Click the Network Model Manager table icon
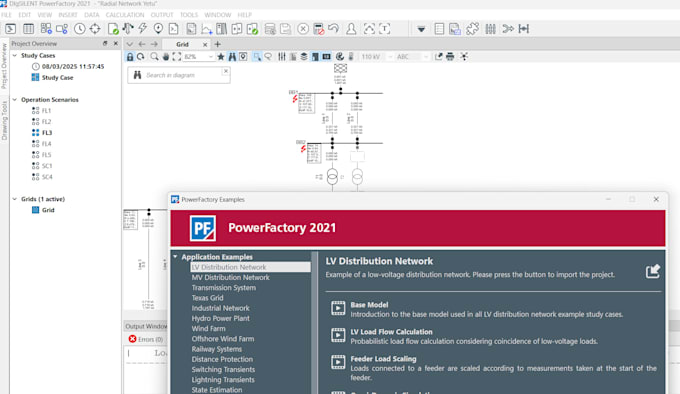Screen dimensions: 680x394 (x=29, y=29)
